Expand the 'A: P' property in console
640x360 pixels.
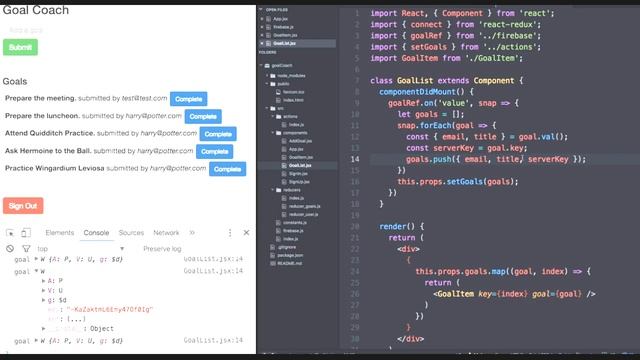pos(43,281)
